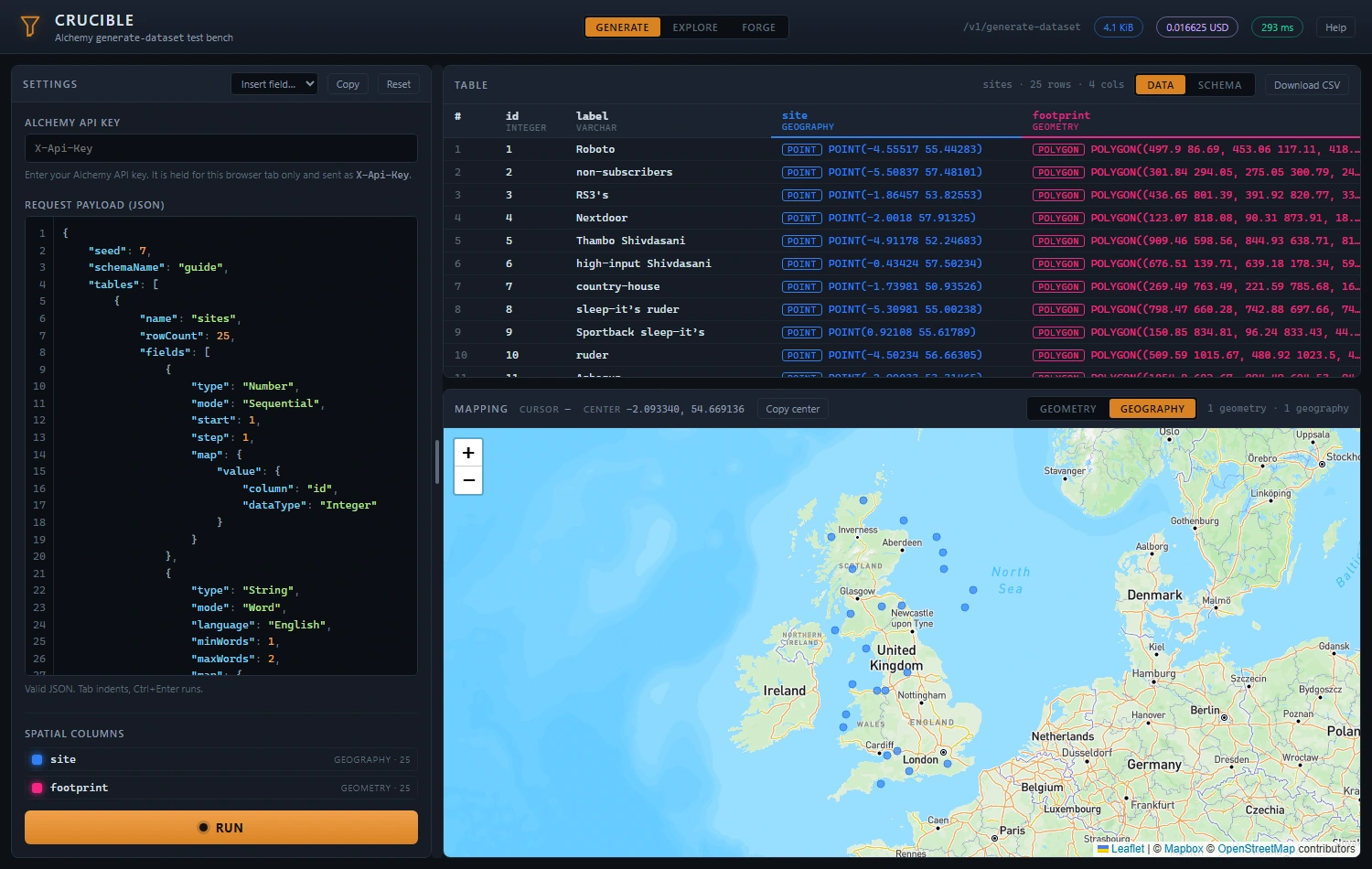Click the POLYGON badge in the Nextdoor row

click(1058, 218)
